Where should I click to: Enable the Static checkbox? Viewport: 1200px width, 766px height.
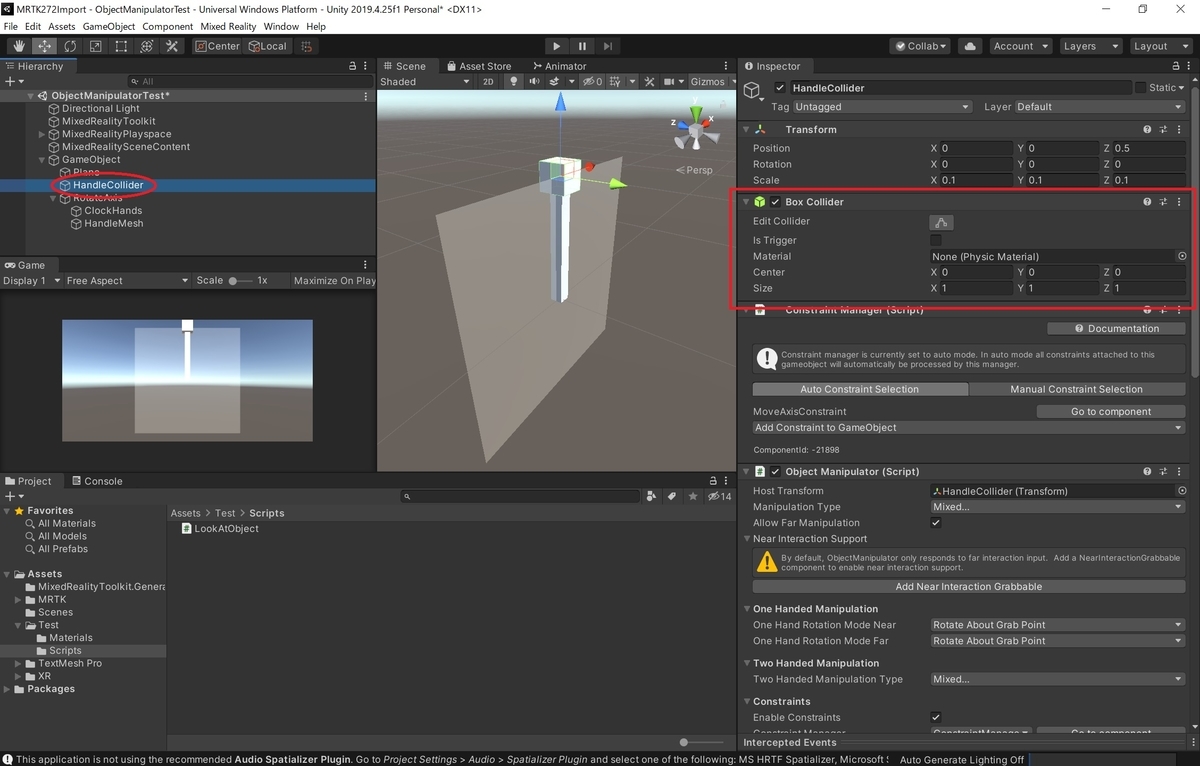click(x=1140, y=88)
